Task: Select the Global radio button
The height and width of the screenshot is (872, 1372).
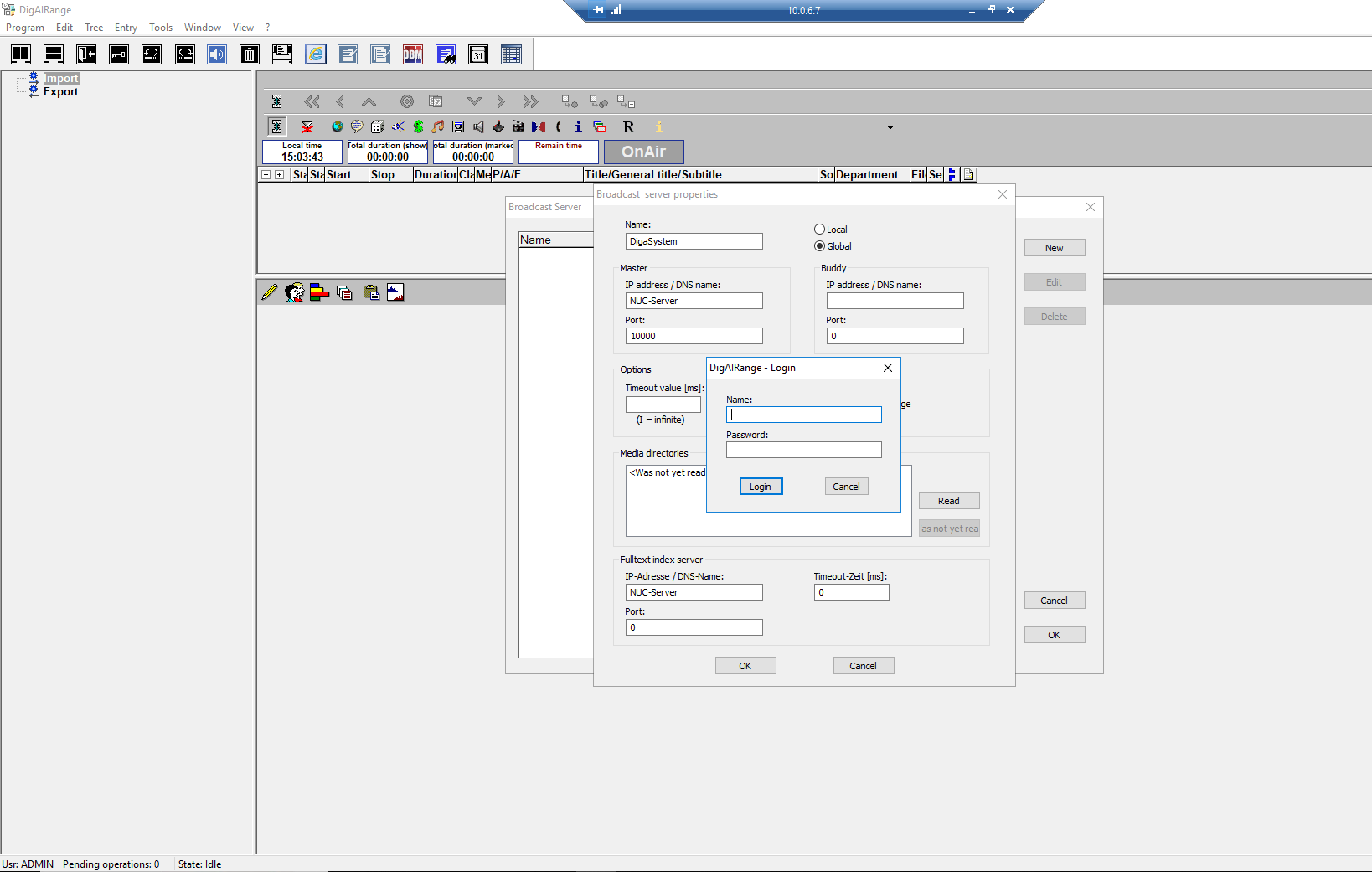Action: (x=819, y=246)
